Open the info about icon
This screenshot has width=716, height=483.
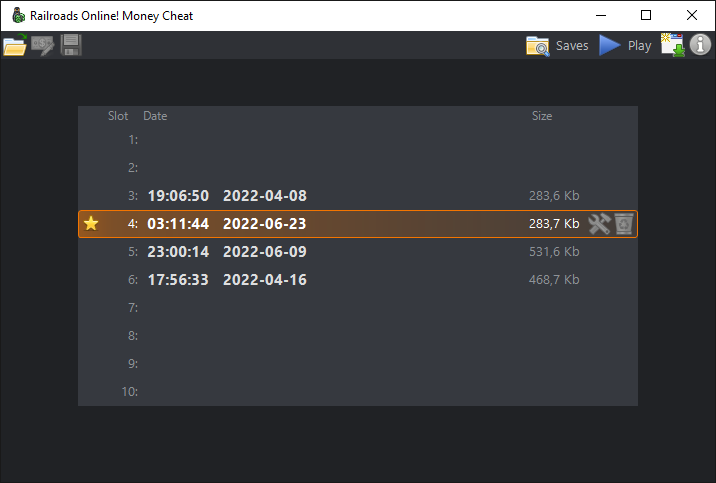[700, 45]
